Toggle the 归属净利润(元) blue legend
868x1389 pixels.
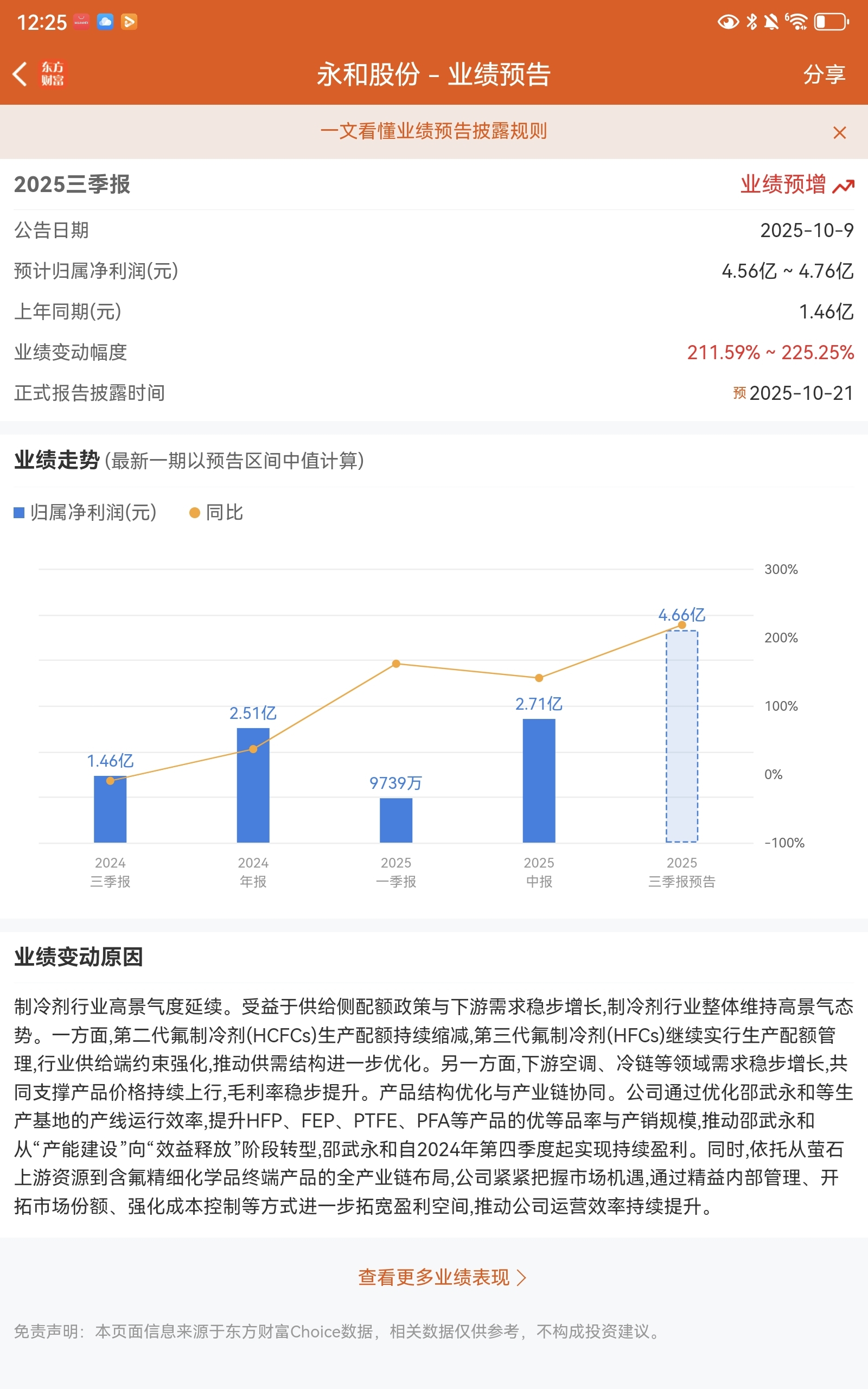click(85, 513)
